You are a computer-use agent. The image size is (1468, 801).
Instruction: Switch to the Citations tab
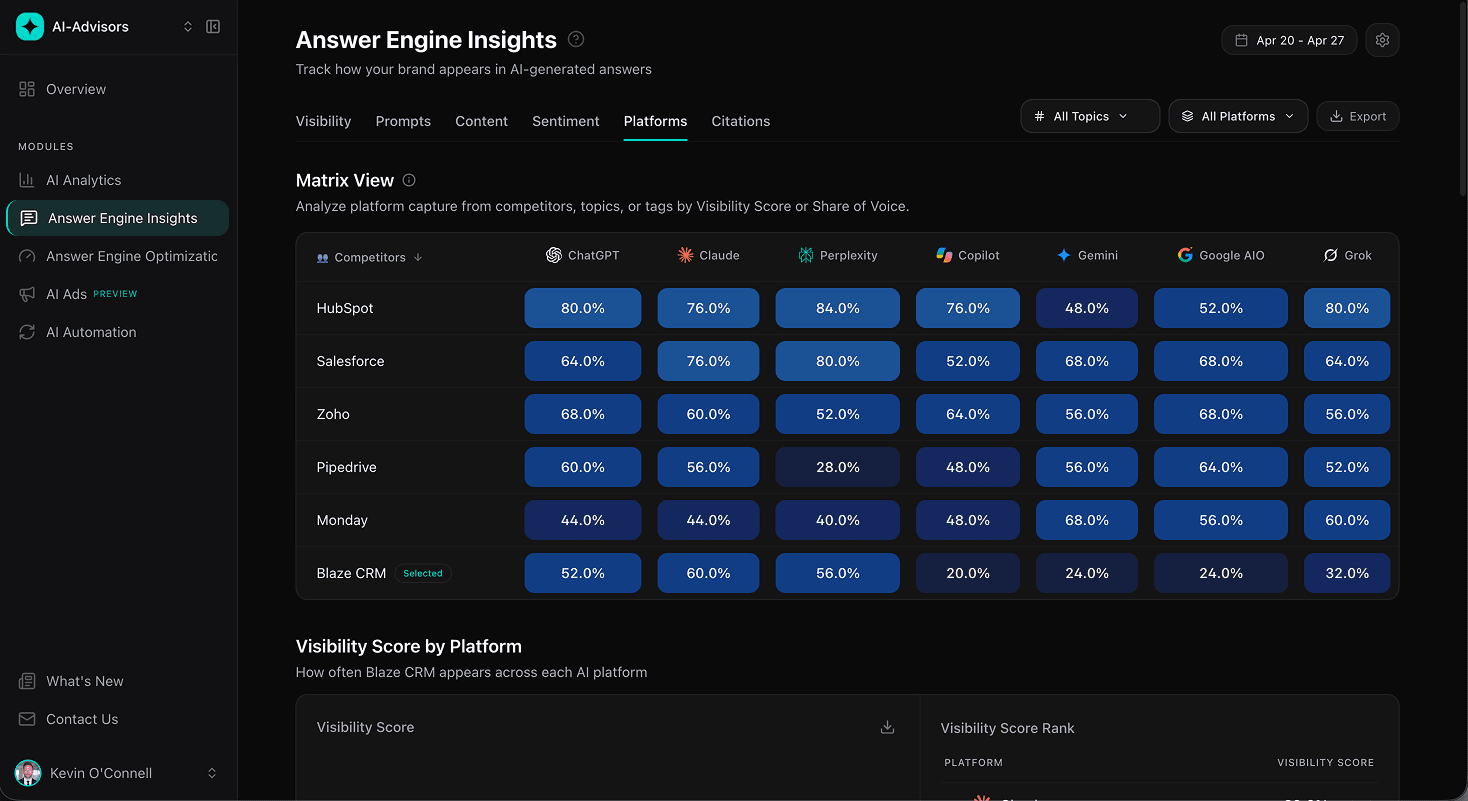pos(741,121)
